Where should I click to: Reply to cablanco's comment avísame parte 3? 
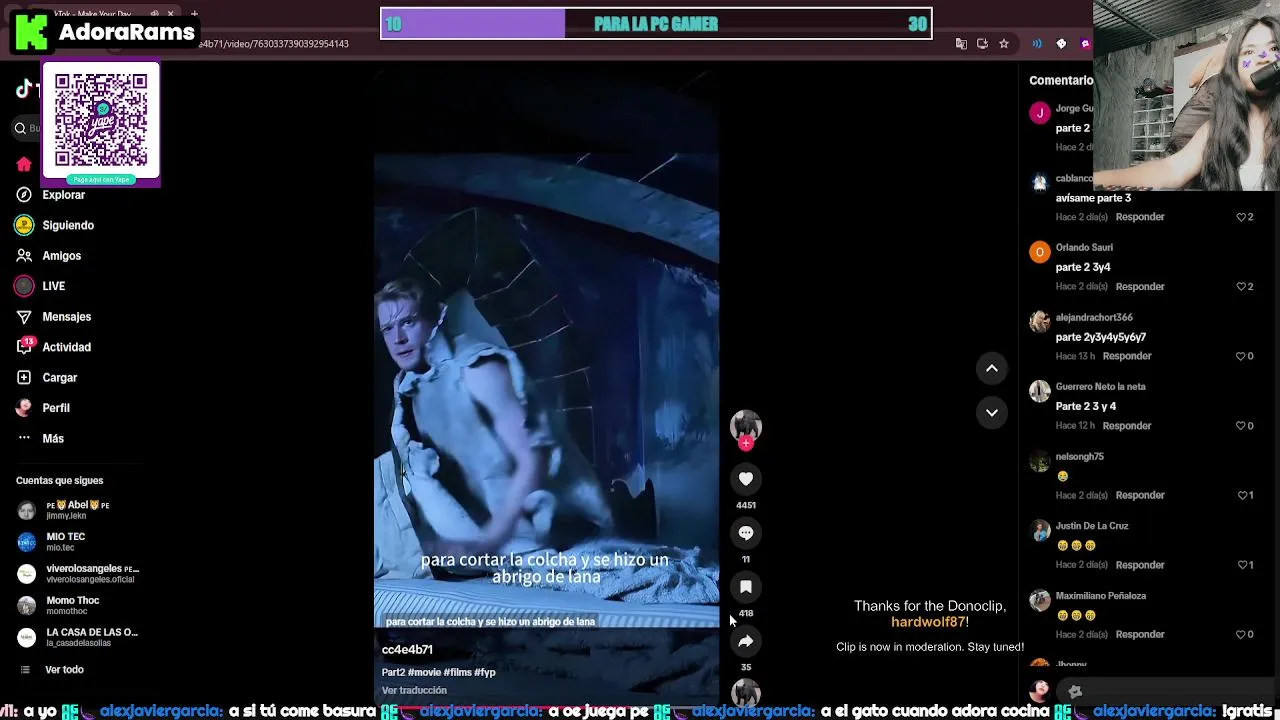1140,217
